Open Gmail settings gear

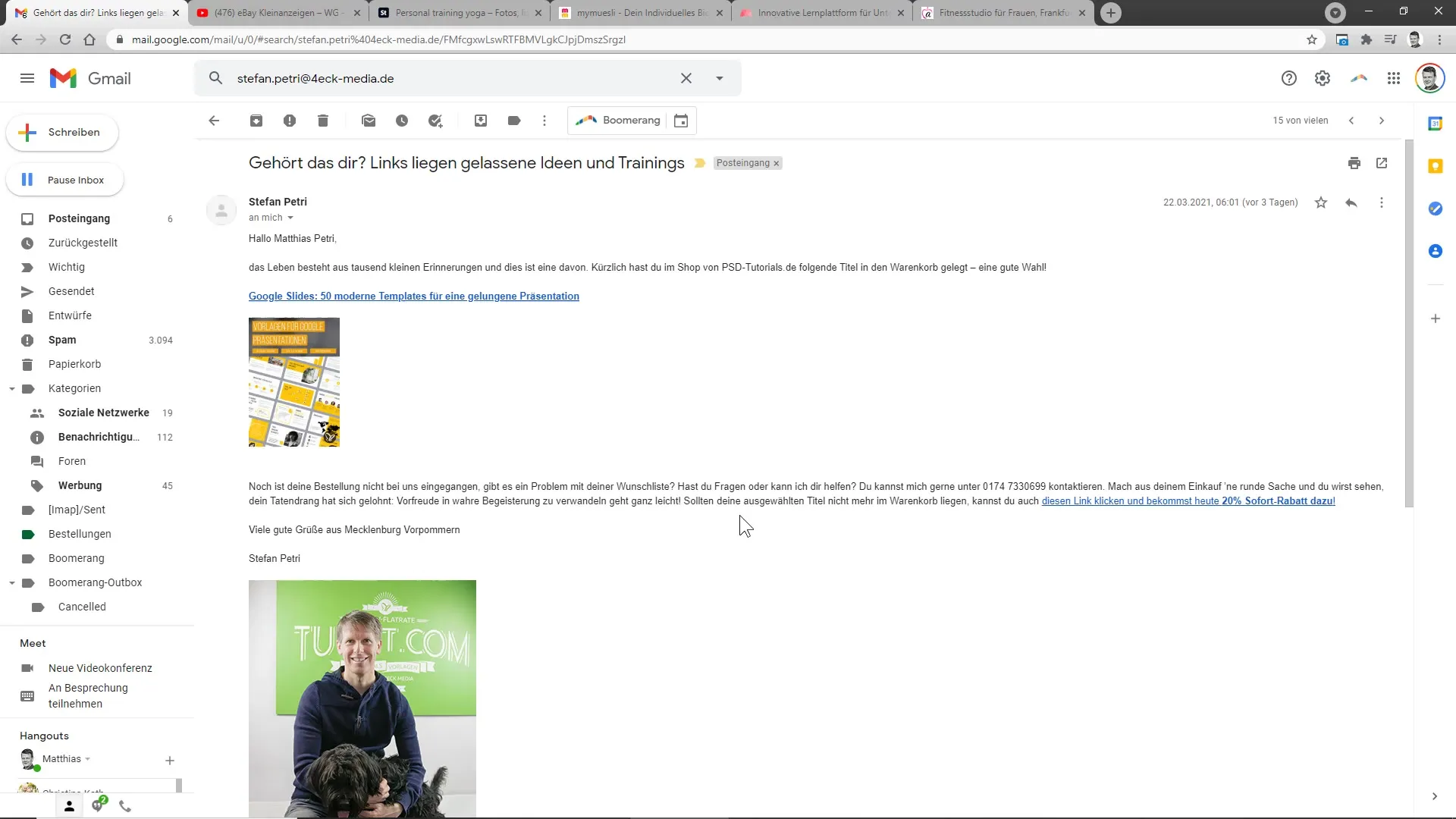(1323, 78)
